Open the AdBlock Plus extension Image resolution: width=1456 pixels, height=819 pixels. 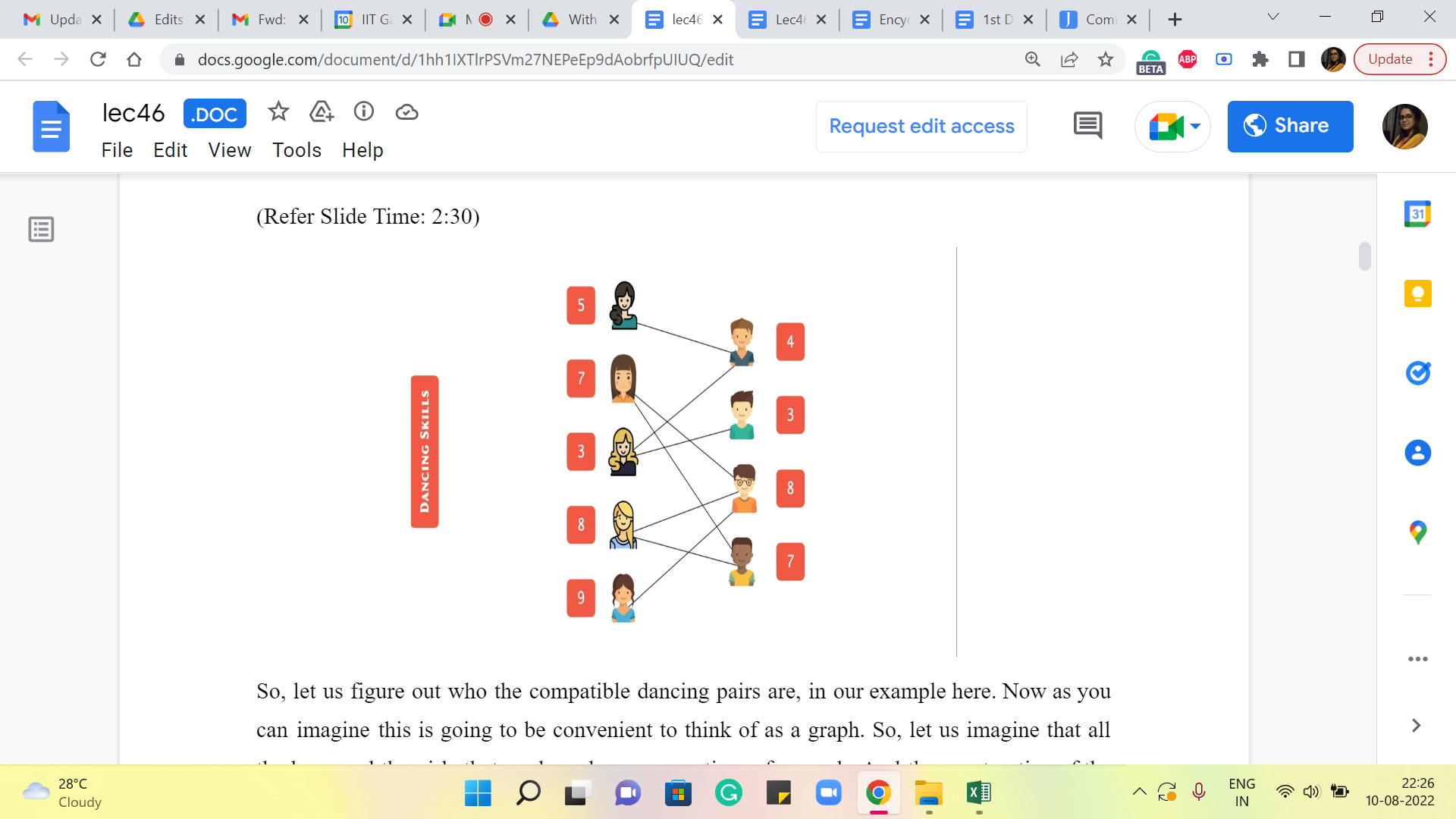pos(1188,59)
